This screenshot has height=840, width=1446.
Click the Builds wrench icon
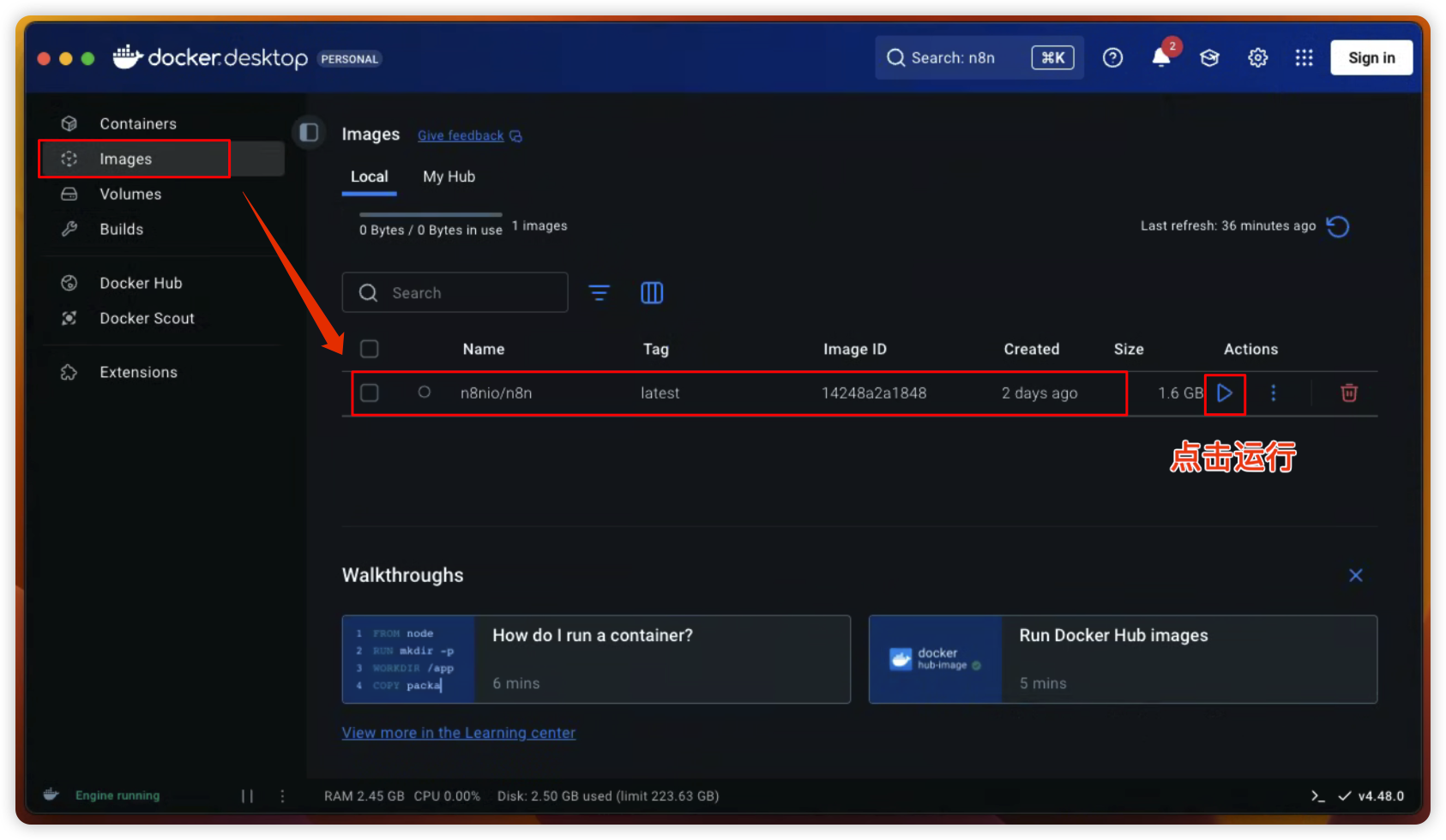tap(69, 229)
